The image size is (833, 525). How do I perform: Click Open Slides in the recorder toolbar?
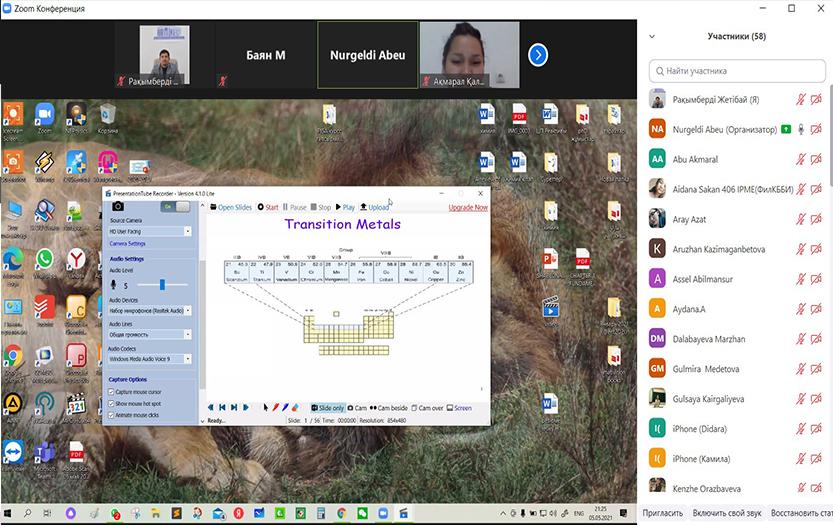click(x=231, y=207)
